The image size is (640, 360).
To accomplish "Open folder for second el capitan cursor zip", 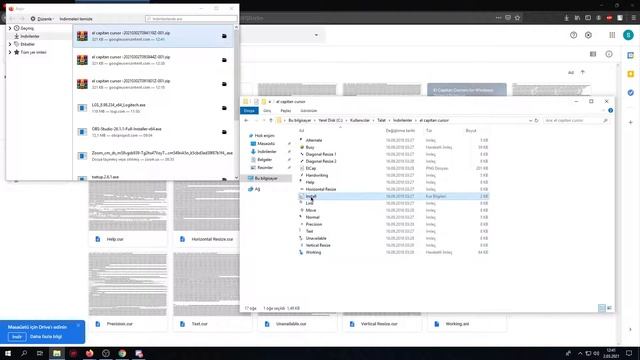I will pyautogui.click(x=224, y=60).
